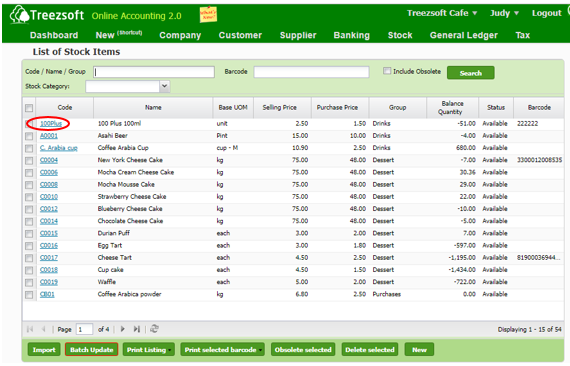Screen dimensions: 570x366
Task: Click barcode value 222222
Action: click(527, 124)
